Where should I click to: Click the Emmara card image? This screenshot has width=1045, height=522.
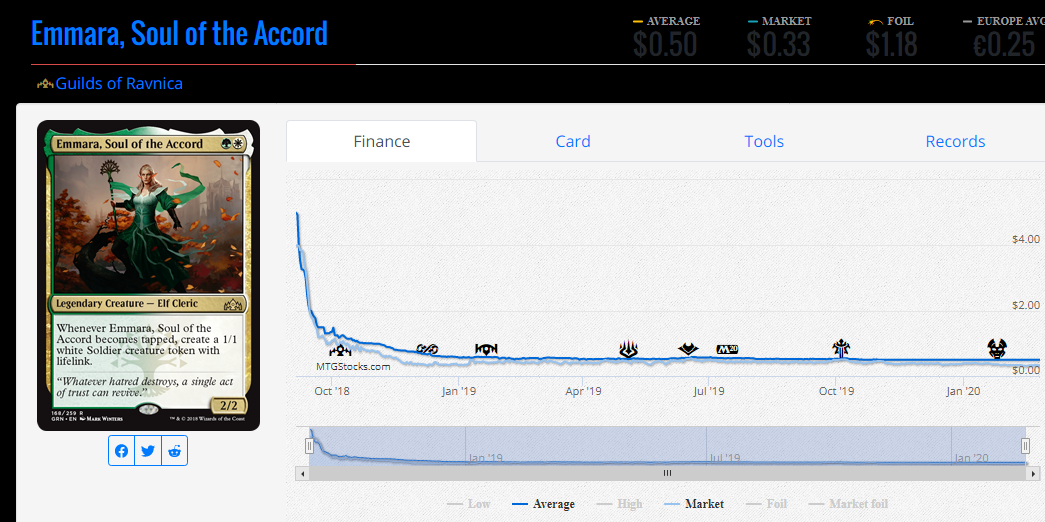pyautogui.click(x=149, y=275)
